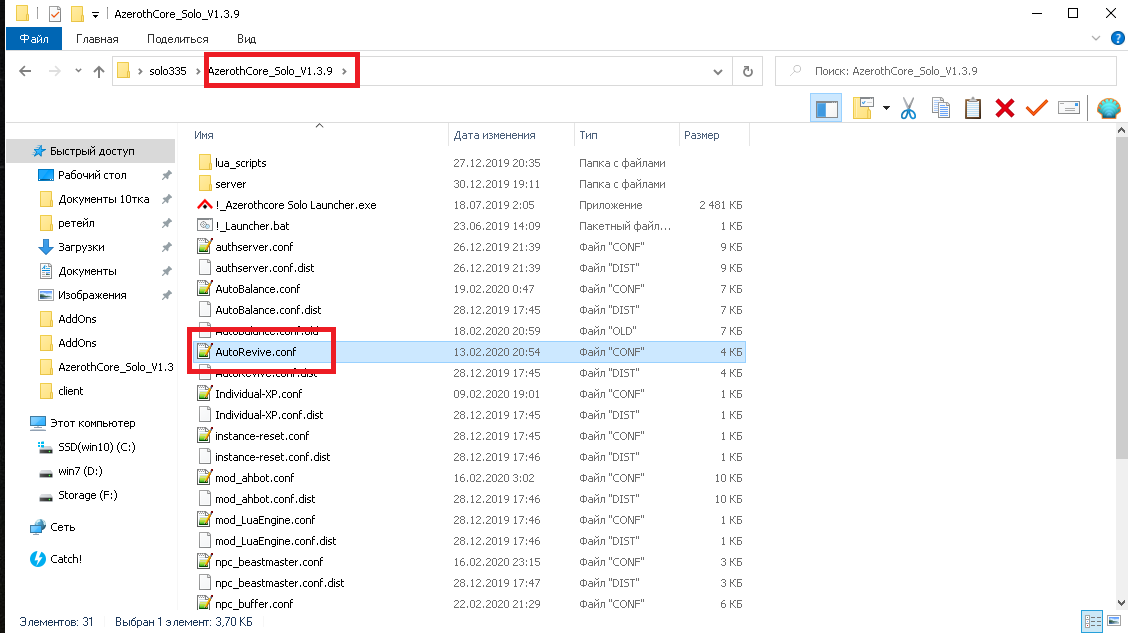Click the new folder icon in the title bar
Viewport: 1128px width, 633px height.
point(76,14)
